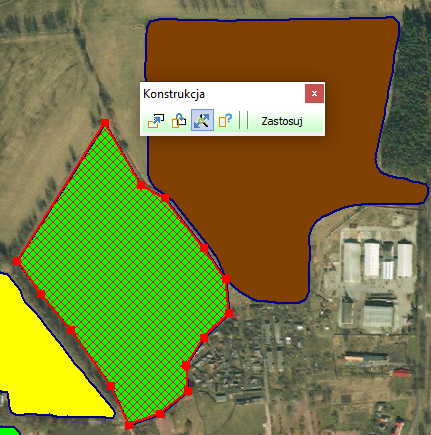Grab the leftmost red vertex of selected polygon
Viewport: 431px width, 435px height.
17,261
